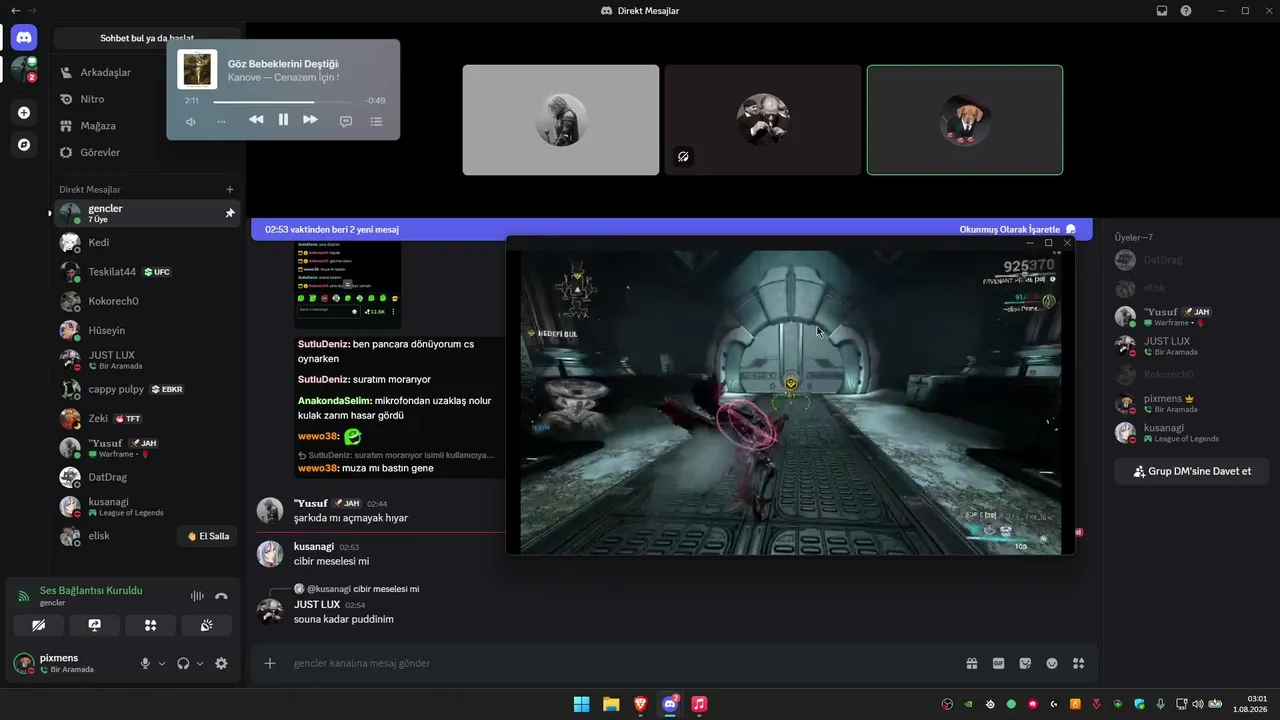Open media player volume control

pyautogui.click(x=191, y=121)
